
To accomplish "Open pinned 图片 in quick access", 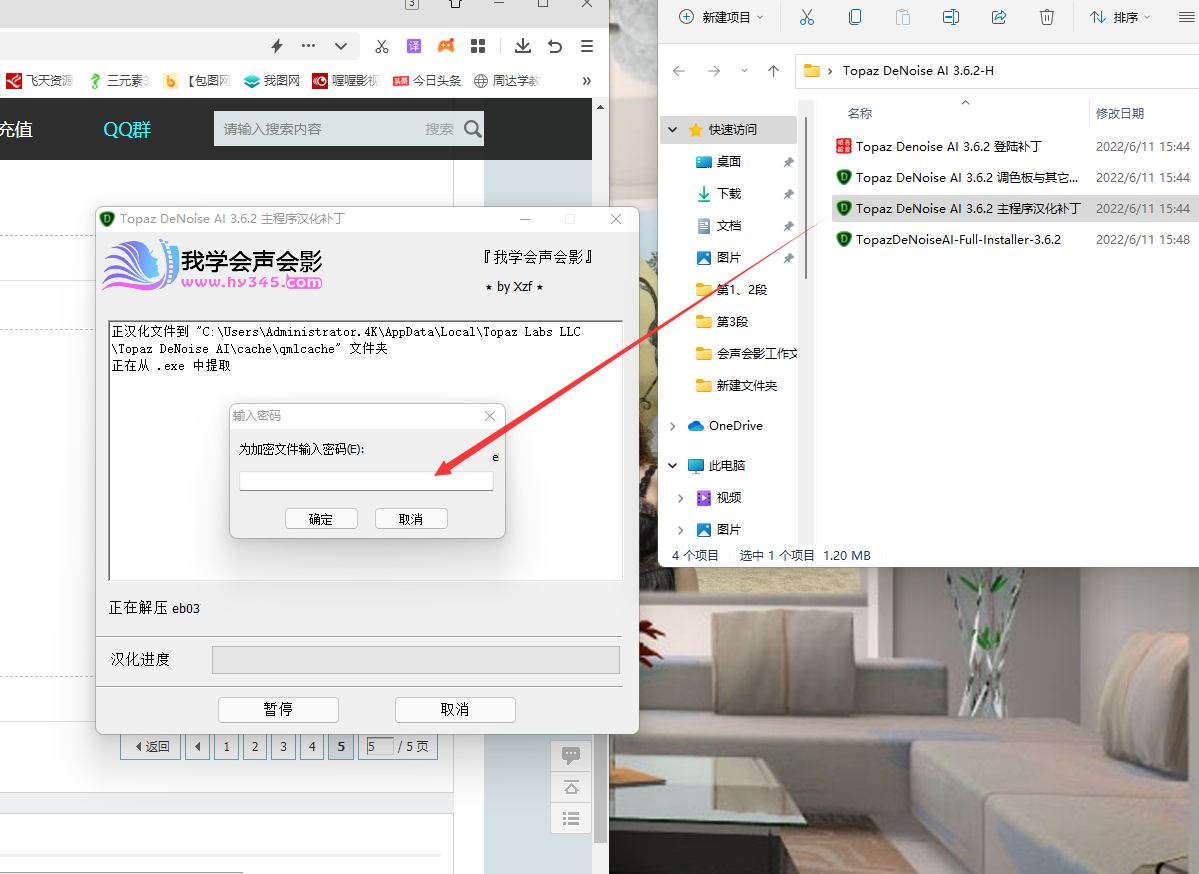I will (729, 258).
